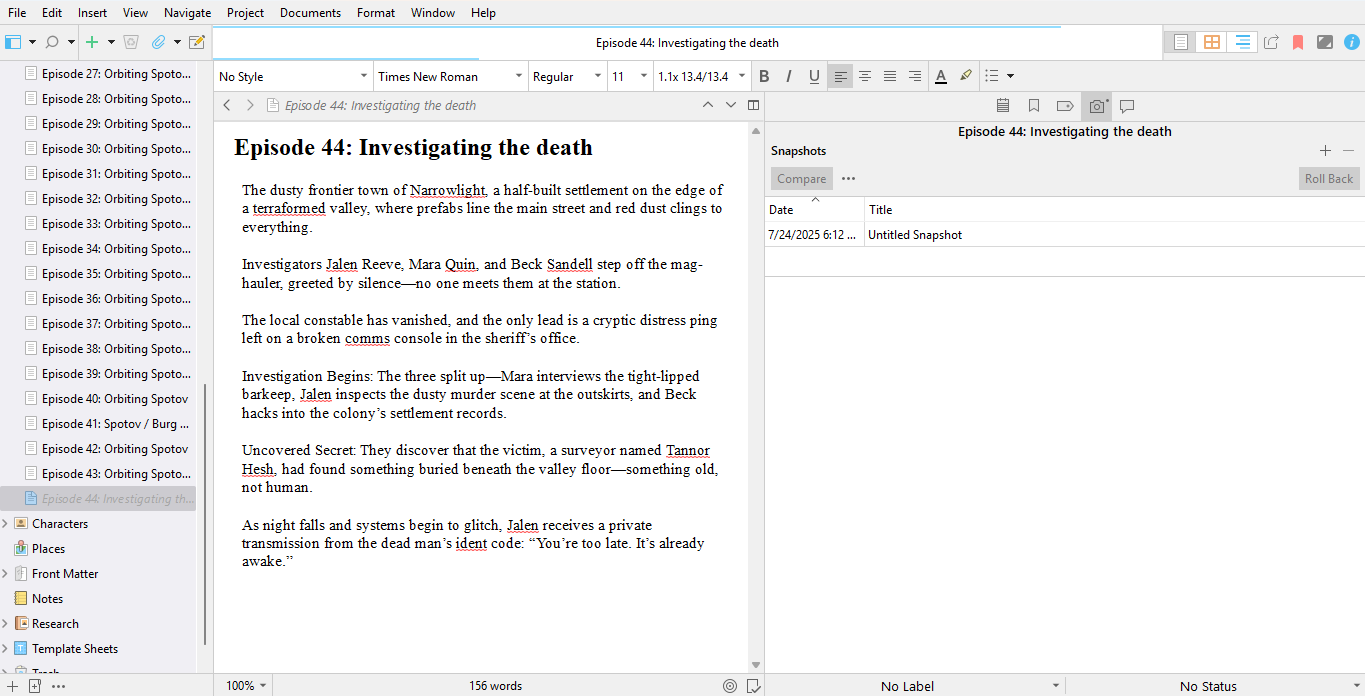Open the Documents menu
1365x696 pixels.
pos(310,13)
